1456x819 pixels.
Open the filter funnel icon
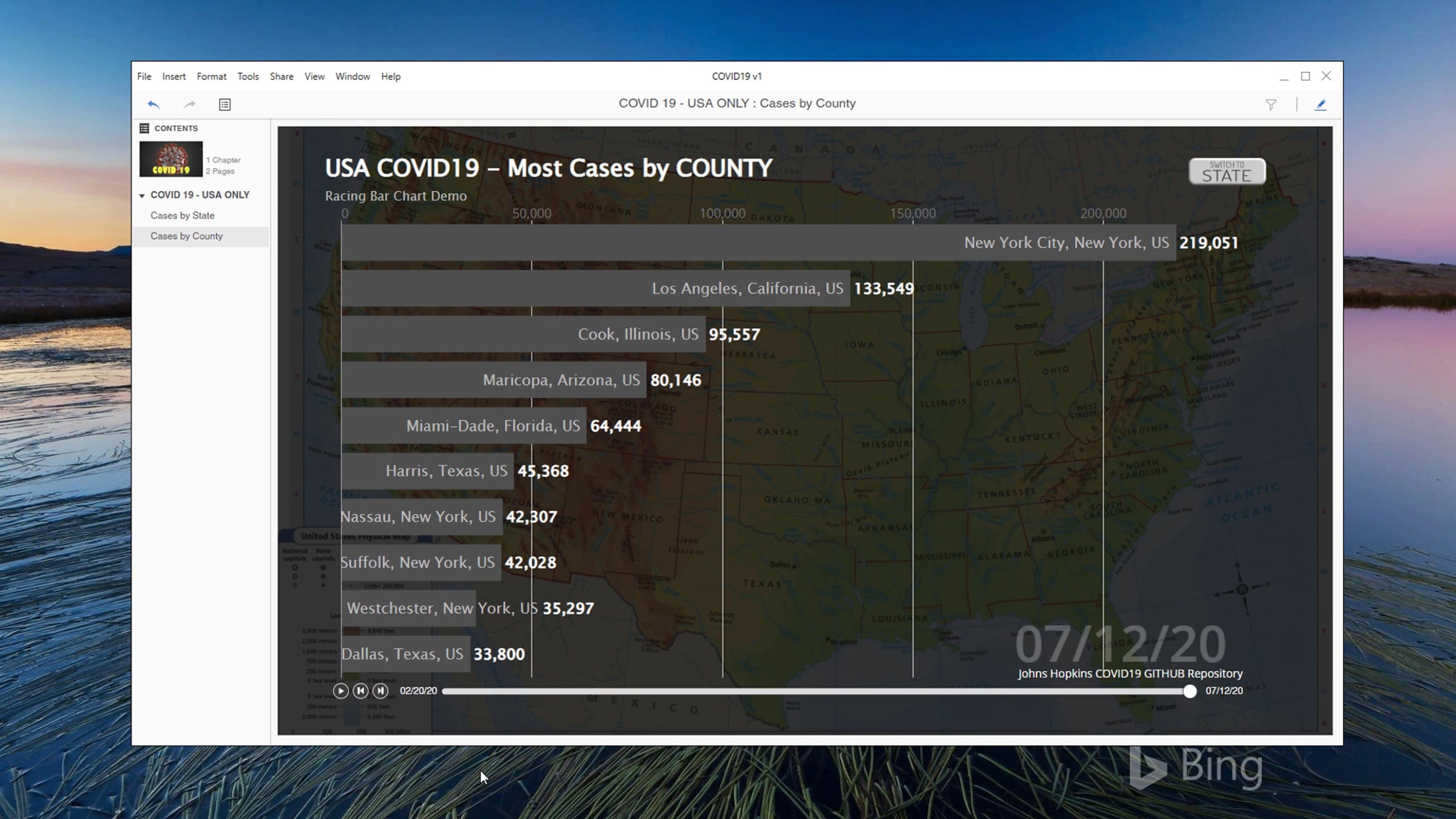tap(1271, 104)
